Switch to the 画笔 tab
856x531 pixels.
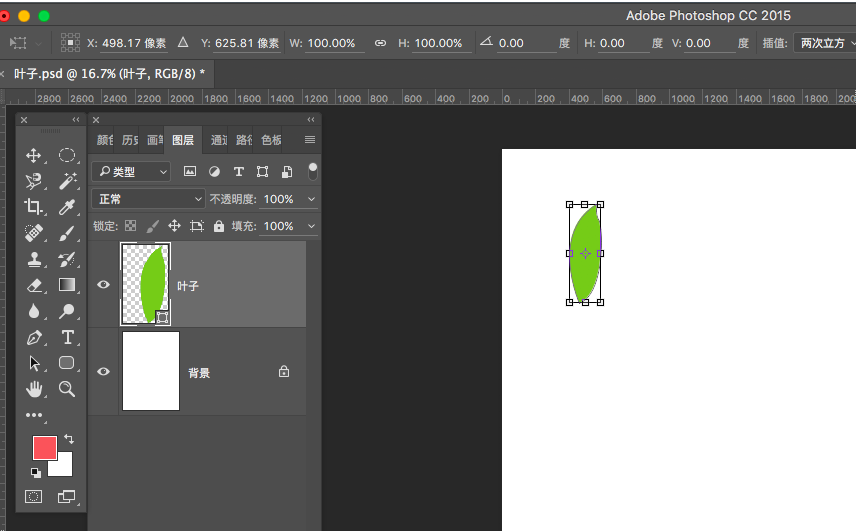tap(154, 140)
